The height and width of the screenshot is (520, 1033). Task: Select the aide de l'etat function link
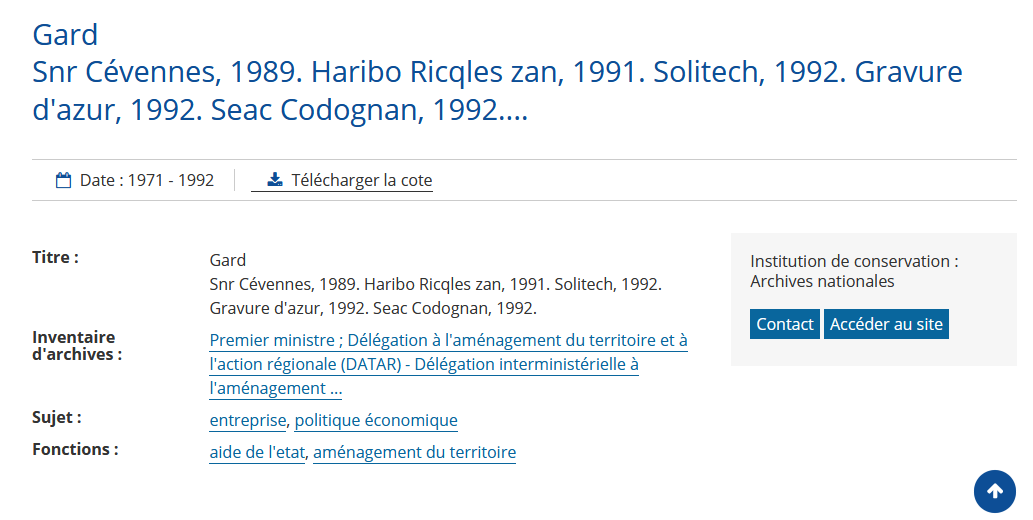pyautogui.click(x=258, y=452)
